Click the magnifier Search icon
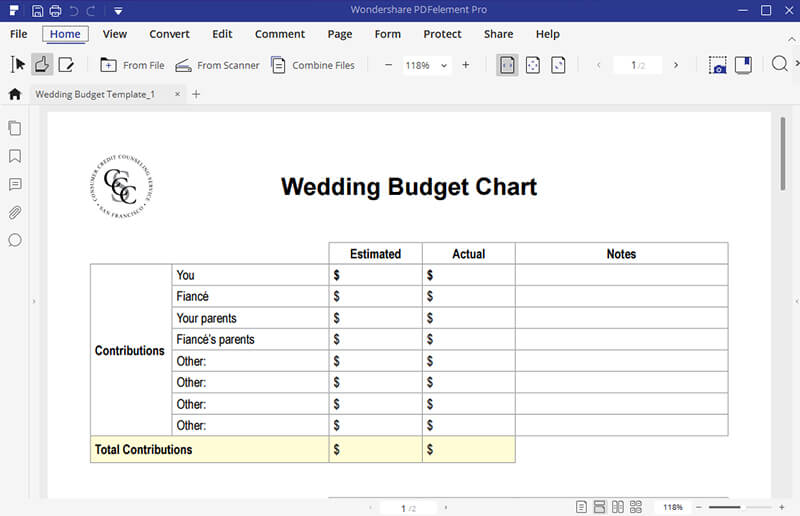 (x=779, y=65)
